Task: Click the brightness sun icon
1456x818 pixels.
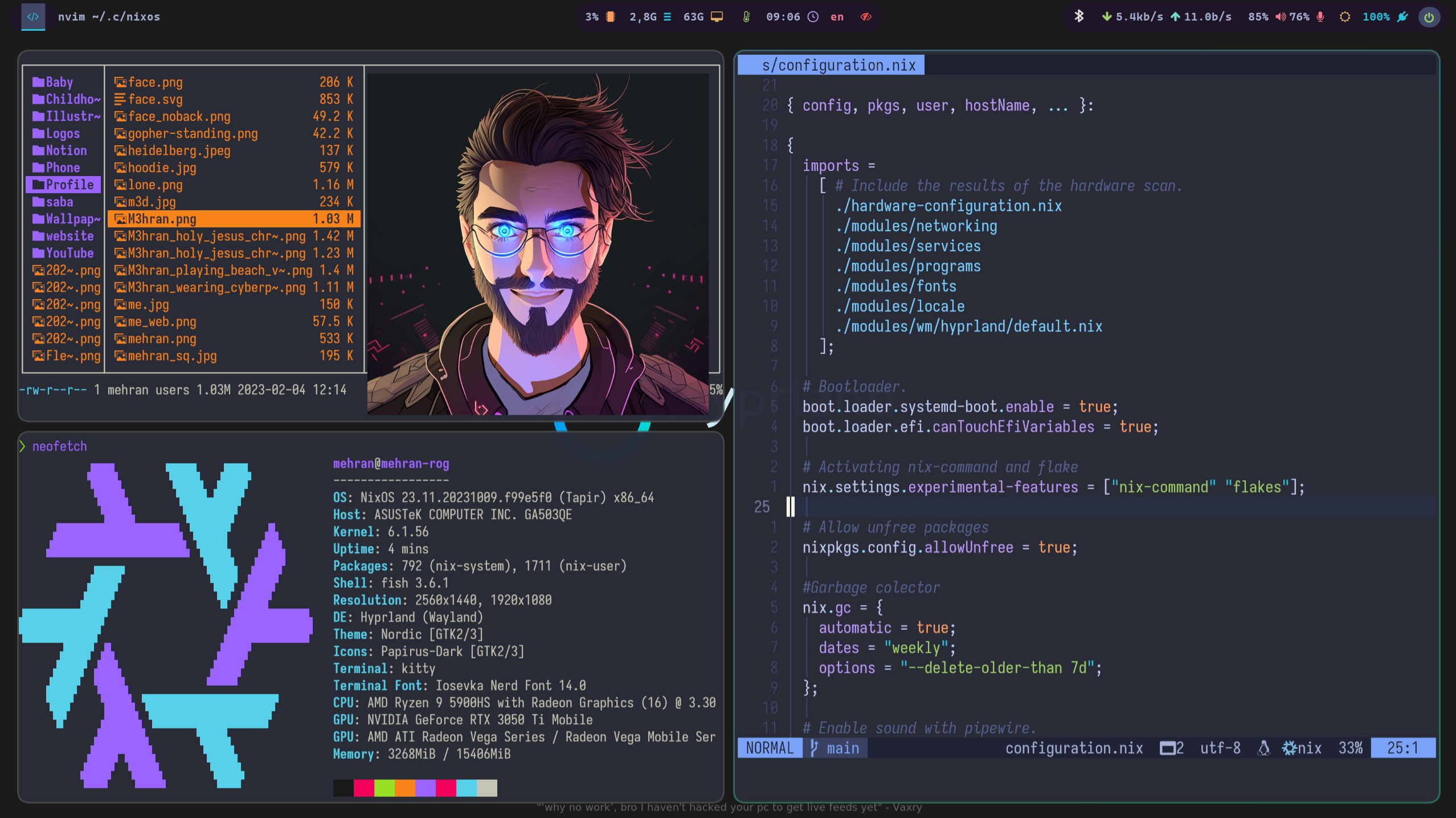Action: pos(1345,17)
